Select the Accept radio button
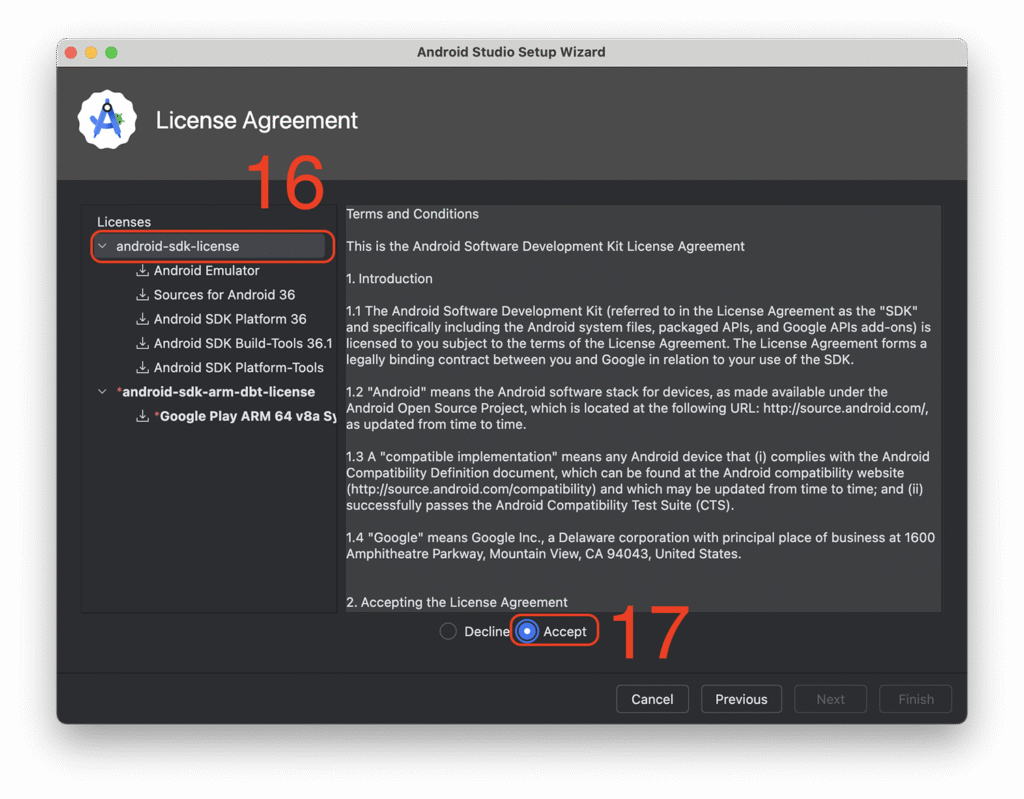1024x799 pixels. (527, 631)
